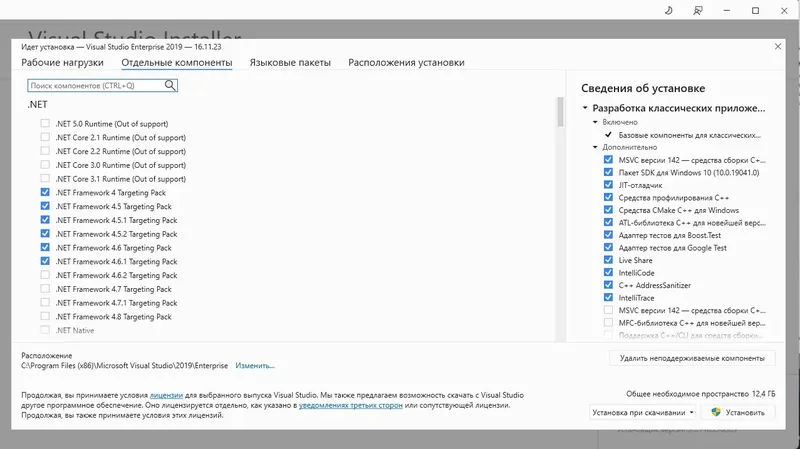This screenshot has width=800, height=449.
Task: Uncheck C++ AddressSanitizer option
Action: click(x=608, y=285)
